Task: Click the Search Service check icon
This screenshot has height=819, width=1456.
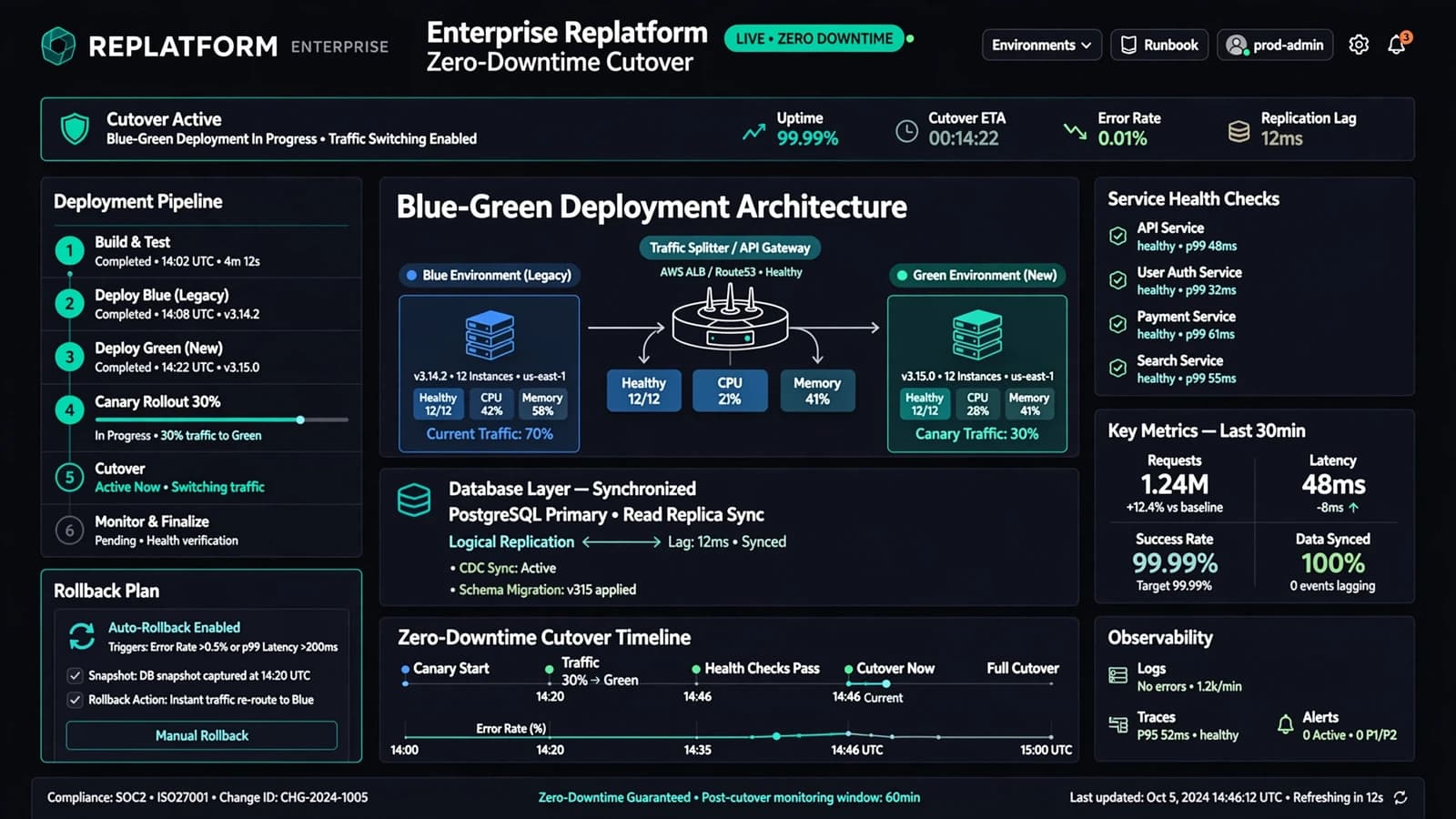Action: tap(1118, 369)
